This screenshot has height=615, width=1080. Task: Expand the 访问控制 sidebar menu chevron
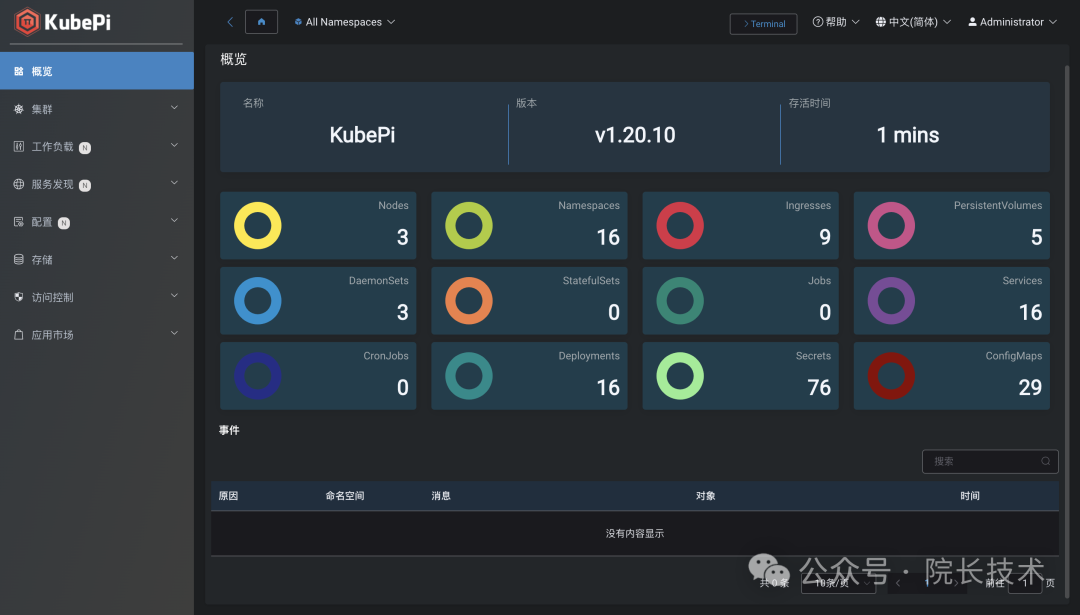coord(174,295)
